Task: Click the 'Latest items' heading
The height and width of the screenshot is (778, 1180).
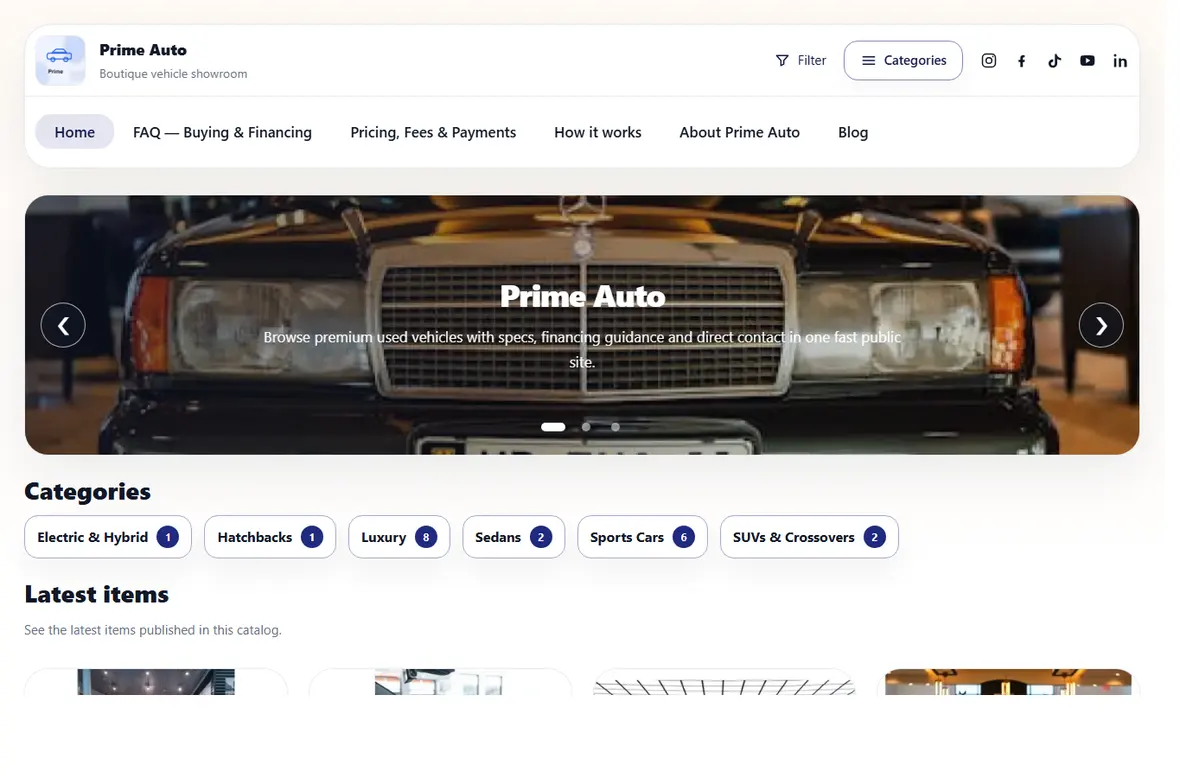Action: point(96,594)
